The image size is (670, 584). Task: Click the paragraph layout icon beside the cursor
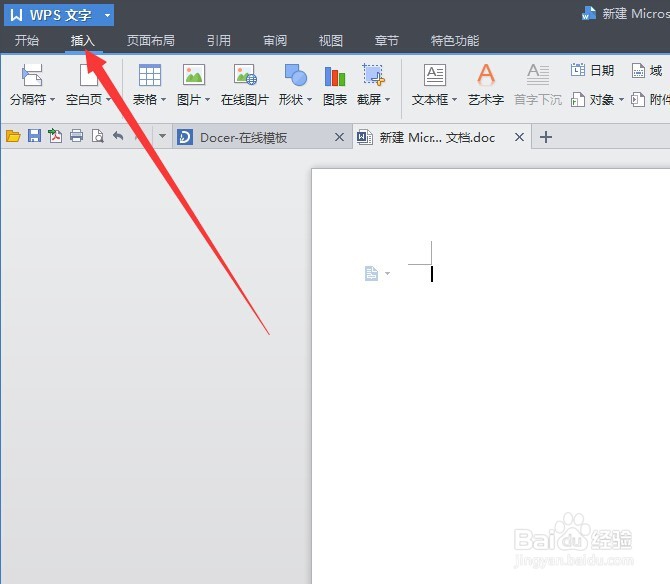pos(371,273)
